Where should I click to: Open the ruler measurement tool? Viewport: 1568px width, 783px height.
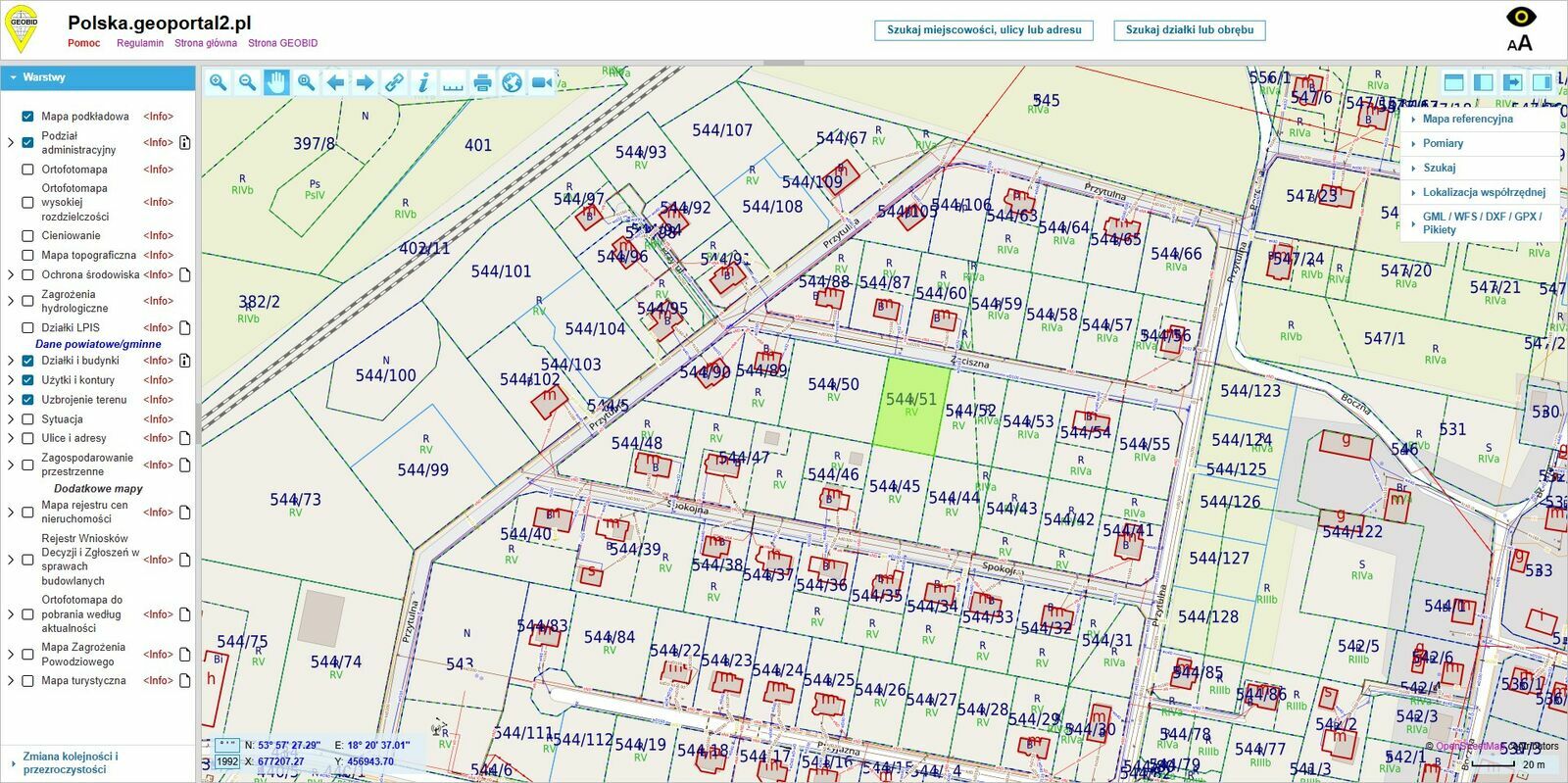453,82
